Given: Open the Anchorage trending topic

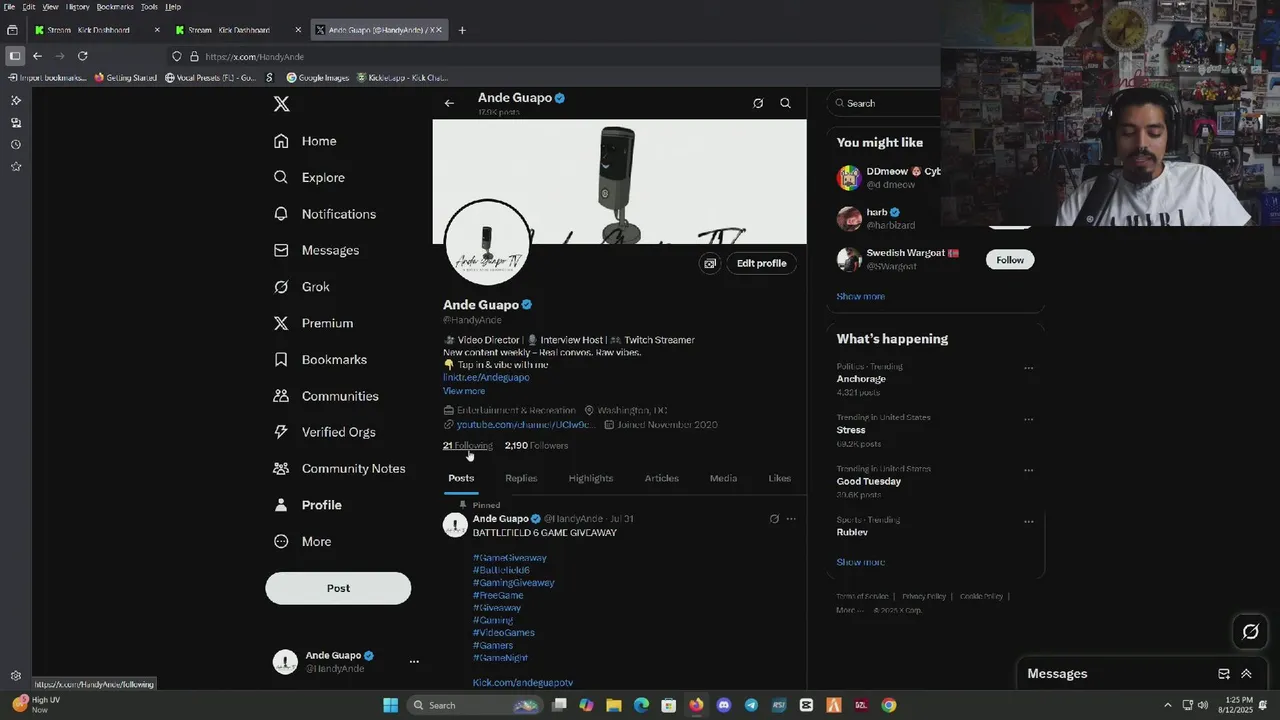Looking at the screenshot, I should [861, 379].
